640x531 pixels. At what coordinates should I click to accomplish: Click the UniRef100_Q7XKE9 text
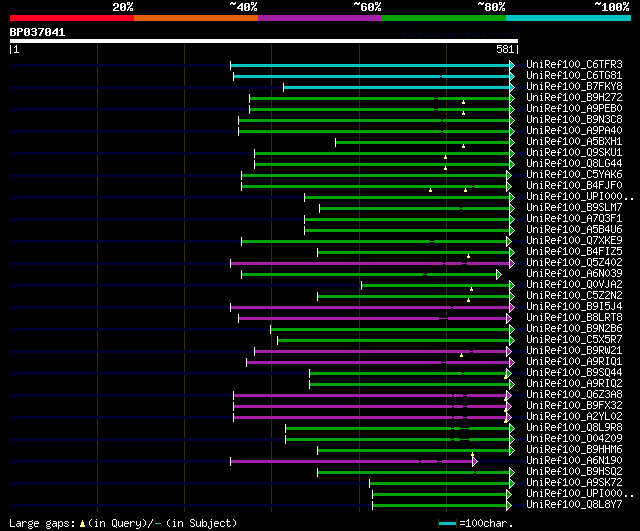coord(574,241)
